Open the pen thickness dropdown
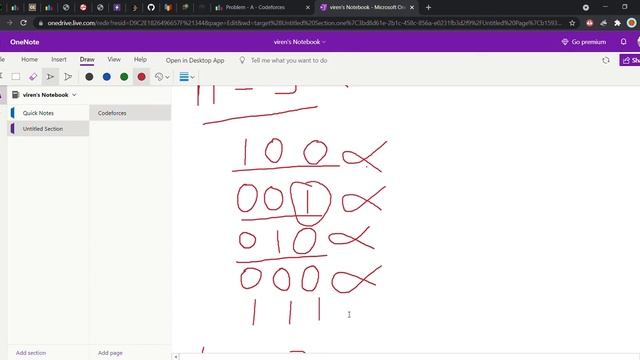The width and height of the screenshot is (640, 360). point(187,77)
